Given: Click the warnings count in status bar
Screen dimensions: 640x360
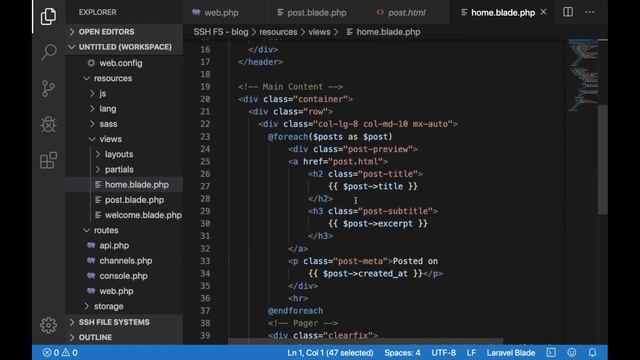Looking at the screenshot, I should coord(69,353).
